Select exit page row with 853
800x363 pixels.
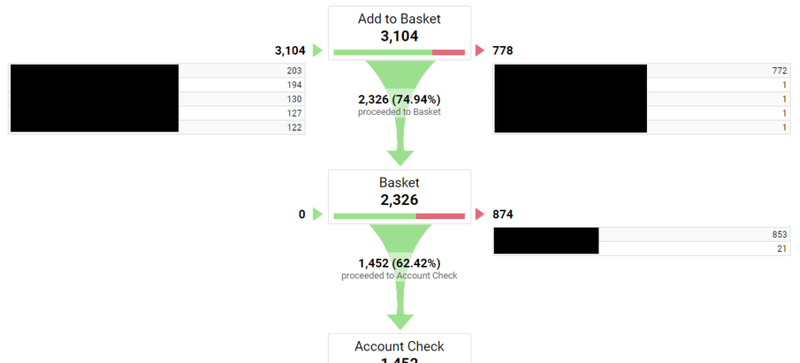point(641,234)
